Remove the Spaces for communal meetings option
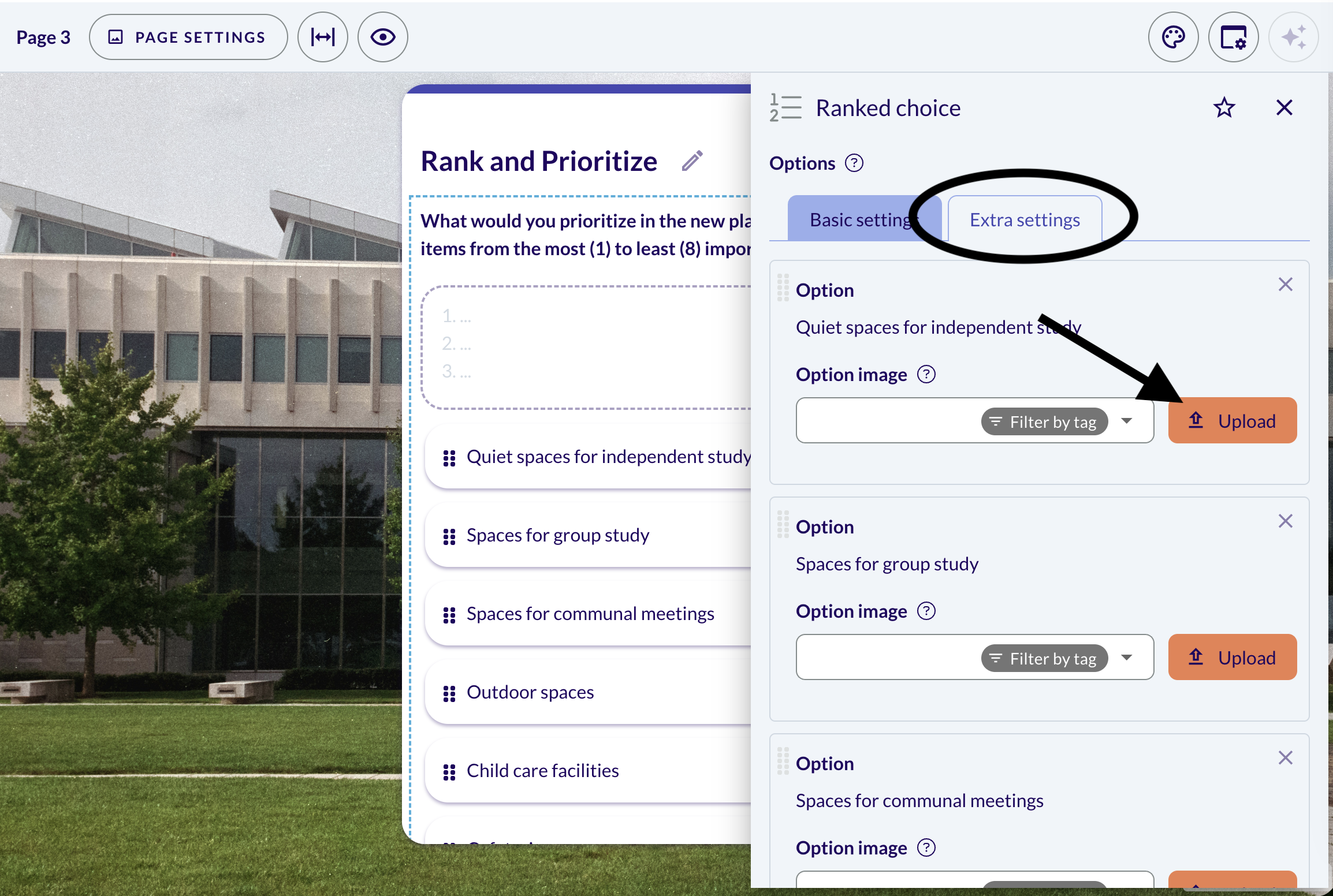1333x896 pixels. point(1285,758)
